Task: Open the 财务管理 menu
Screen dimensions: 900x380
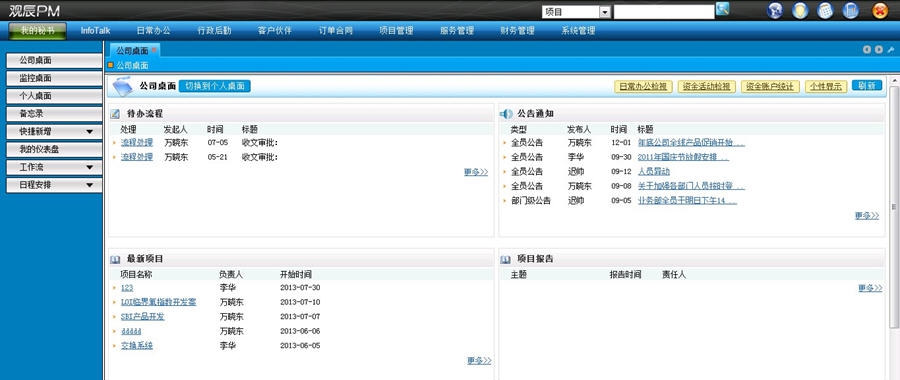Action: click(517, 30)
